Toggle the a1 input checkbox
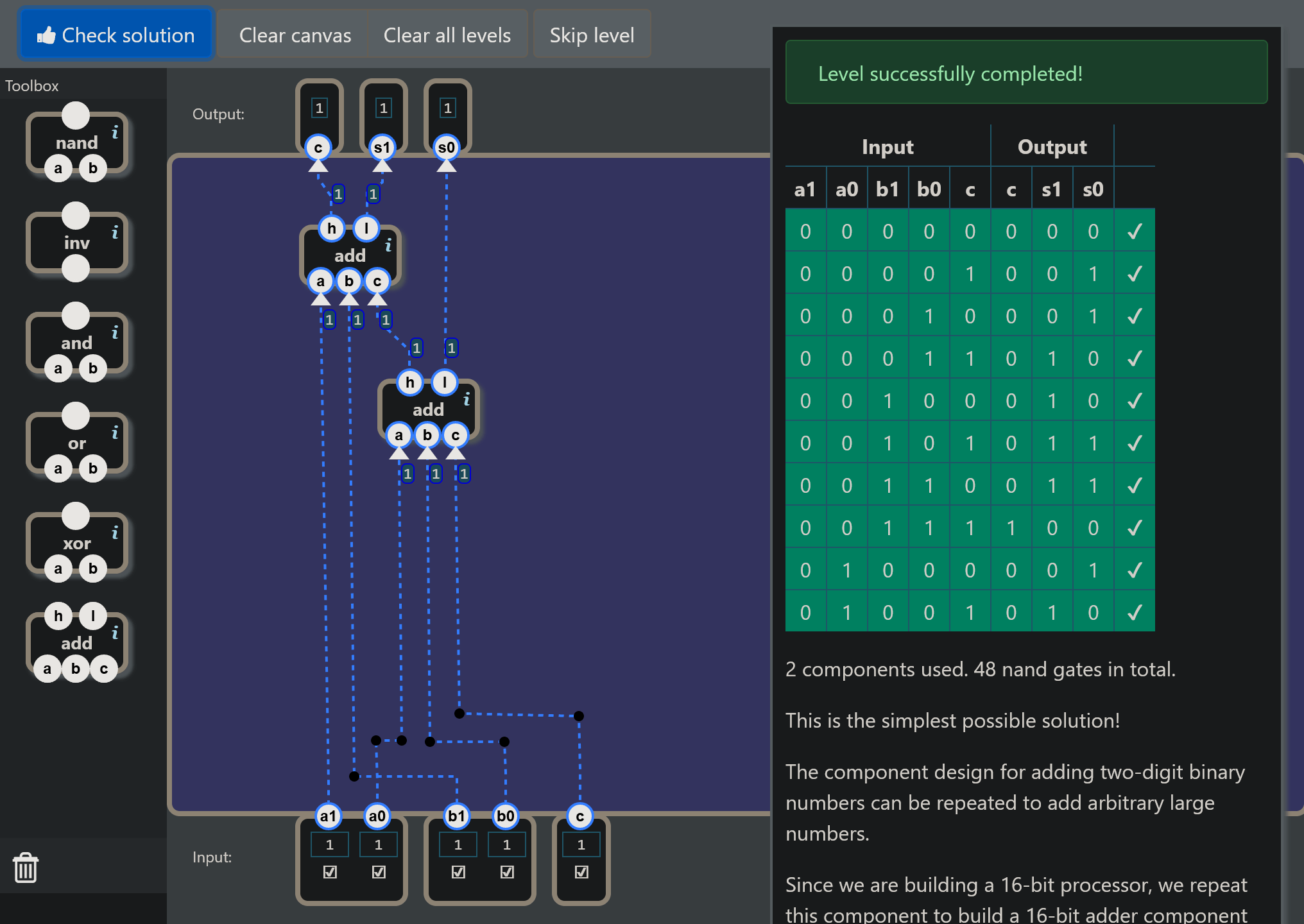This screenshot has height=924, width=1304. (330, 871)
